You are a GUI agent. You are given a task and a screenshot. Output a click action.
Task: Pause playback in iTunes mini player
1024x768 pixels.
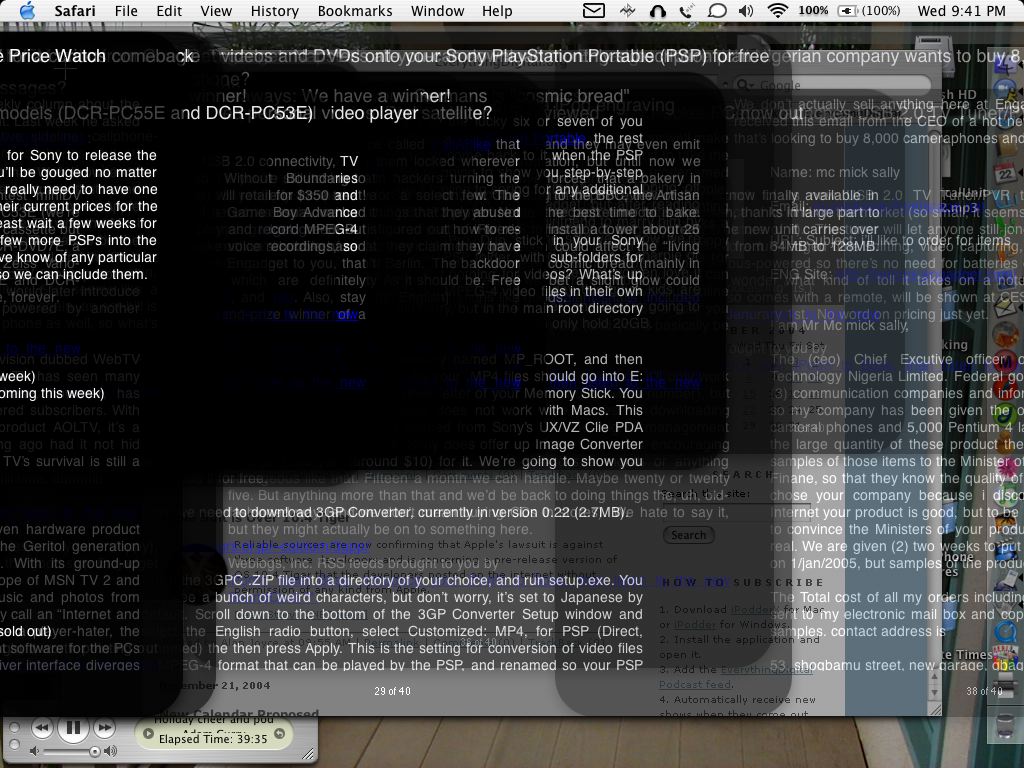pyautogui.click(x=73, y=728)
